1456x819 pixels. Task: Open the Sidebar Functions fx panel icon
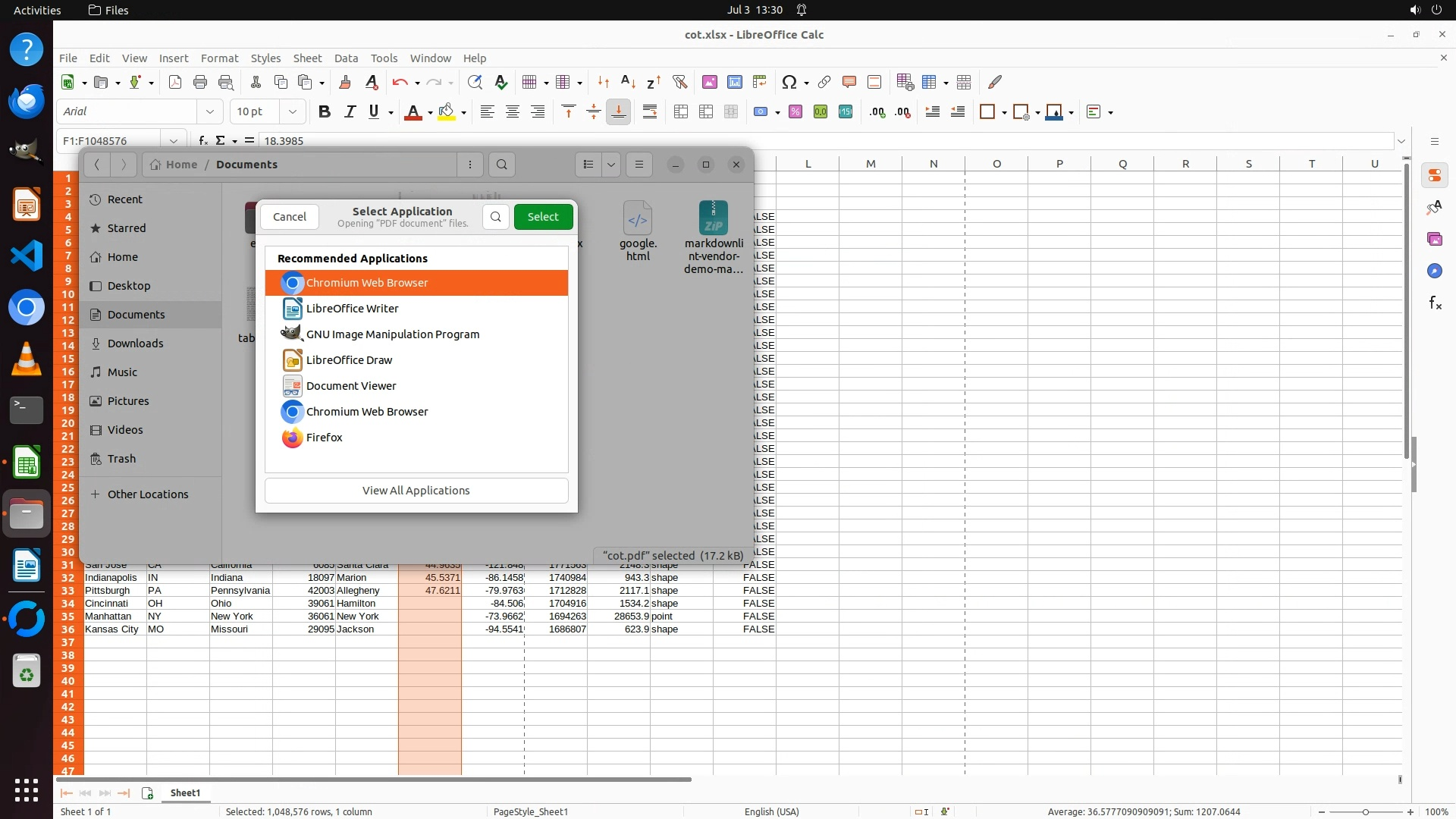pos(1435,303)
